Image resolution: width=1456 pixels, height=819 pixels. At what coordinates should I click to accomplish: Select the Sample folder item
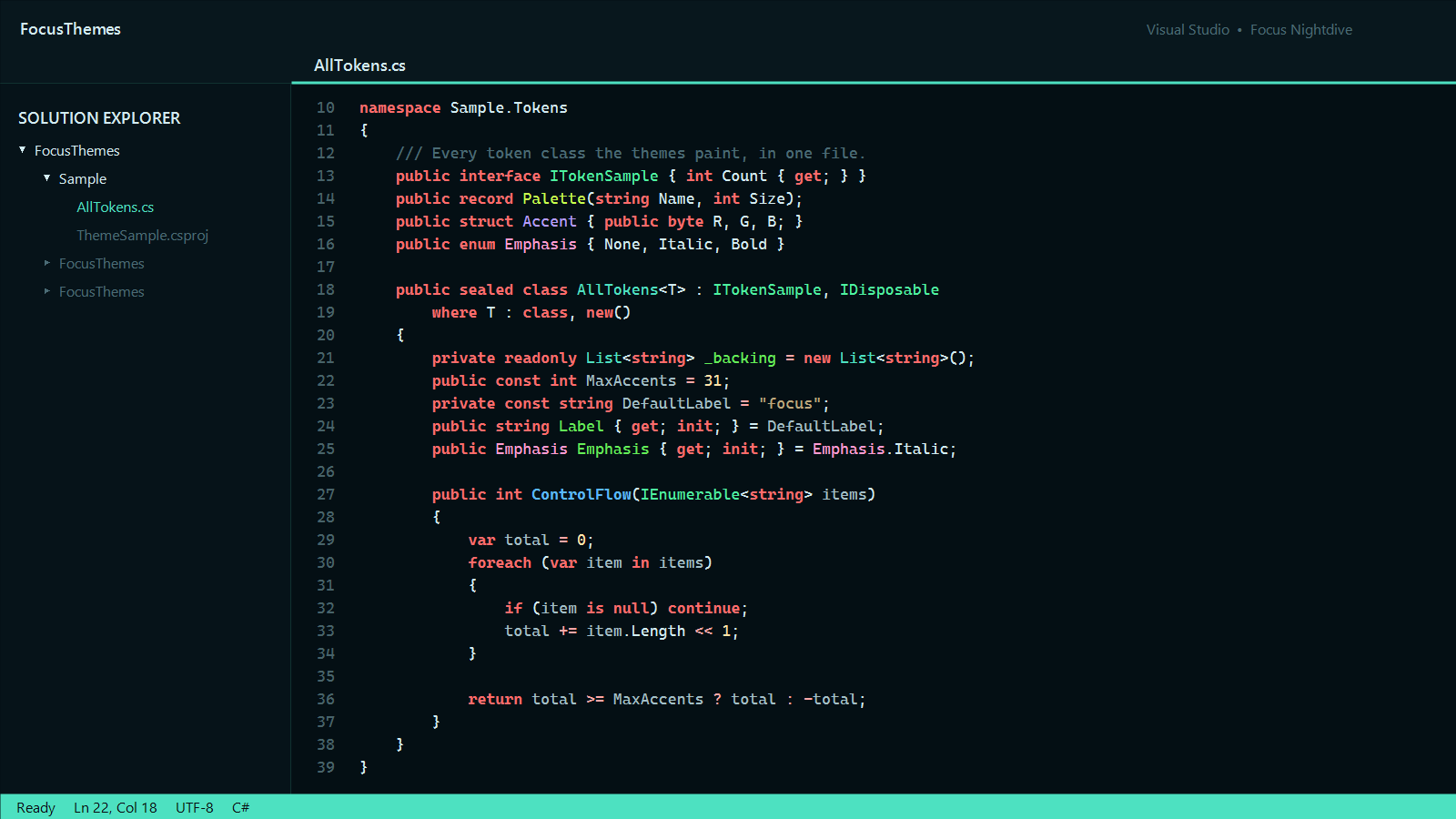[x=83, y=179]
